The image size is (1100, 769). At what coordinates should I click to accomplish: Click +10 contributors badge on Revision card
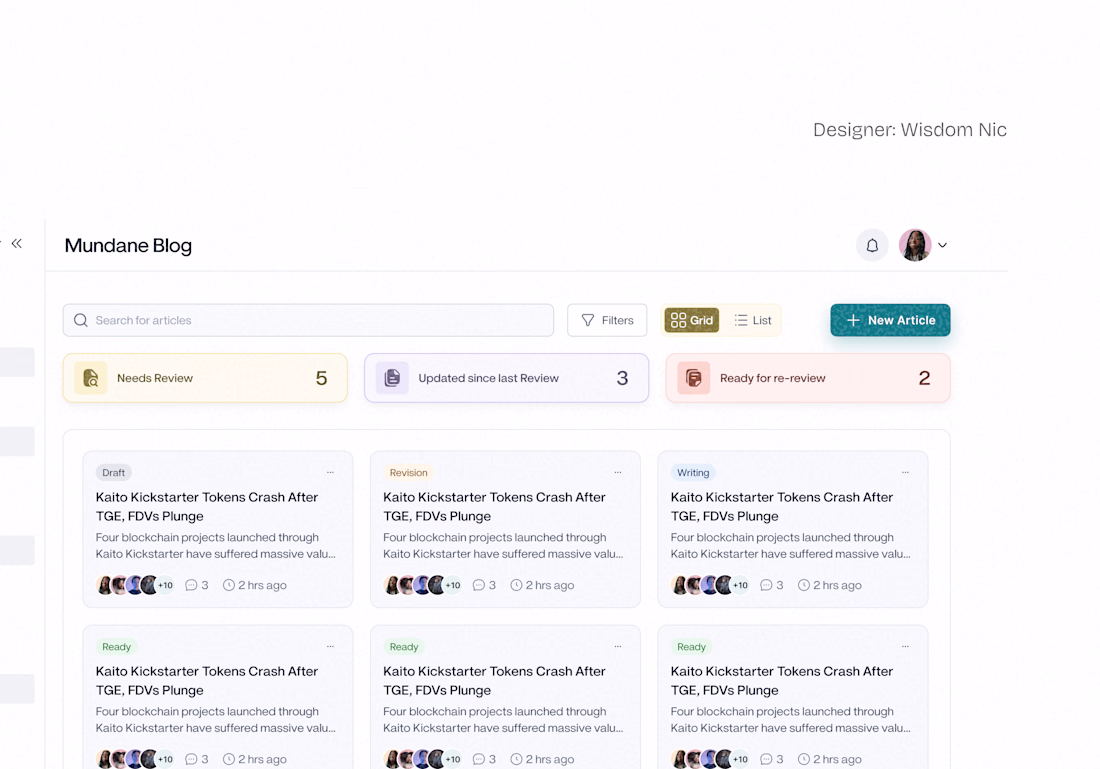(452, 585)
